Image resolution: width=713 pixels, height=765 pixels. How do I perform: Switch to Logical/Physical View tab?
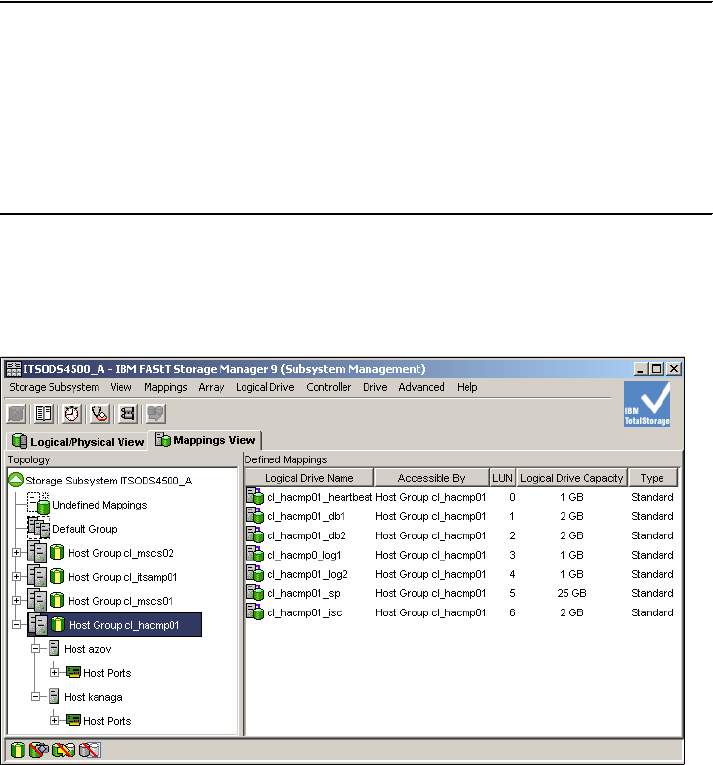(x=78, y=442)
